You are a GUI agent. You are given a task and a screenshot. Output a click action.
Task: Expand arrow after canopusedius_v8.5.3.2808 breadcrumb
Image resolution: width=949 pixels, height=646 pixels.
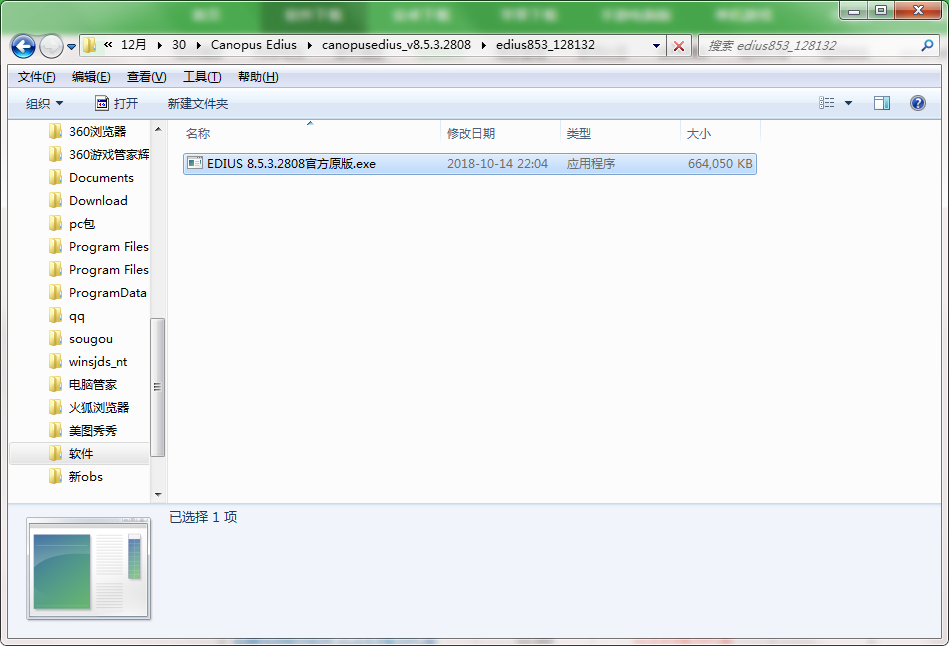tap(484, 45)
